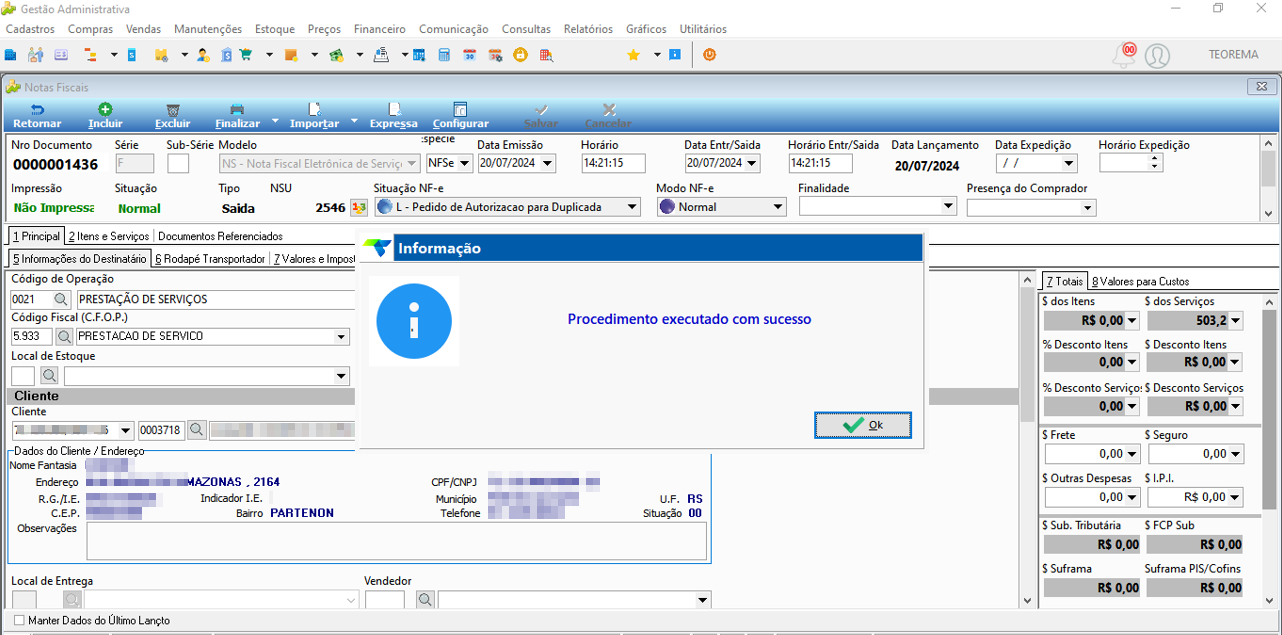This screenshot has height=635, width=1282.
Task: Click the orange power icon in toolbar
Action: (x=709, y=55)
